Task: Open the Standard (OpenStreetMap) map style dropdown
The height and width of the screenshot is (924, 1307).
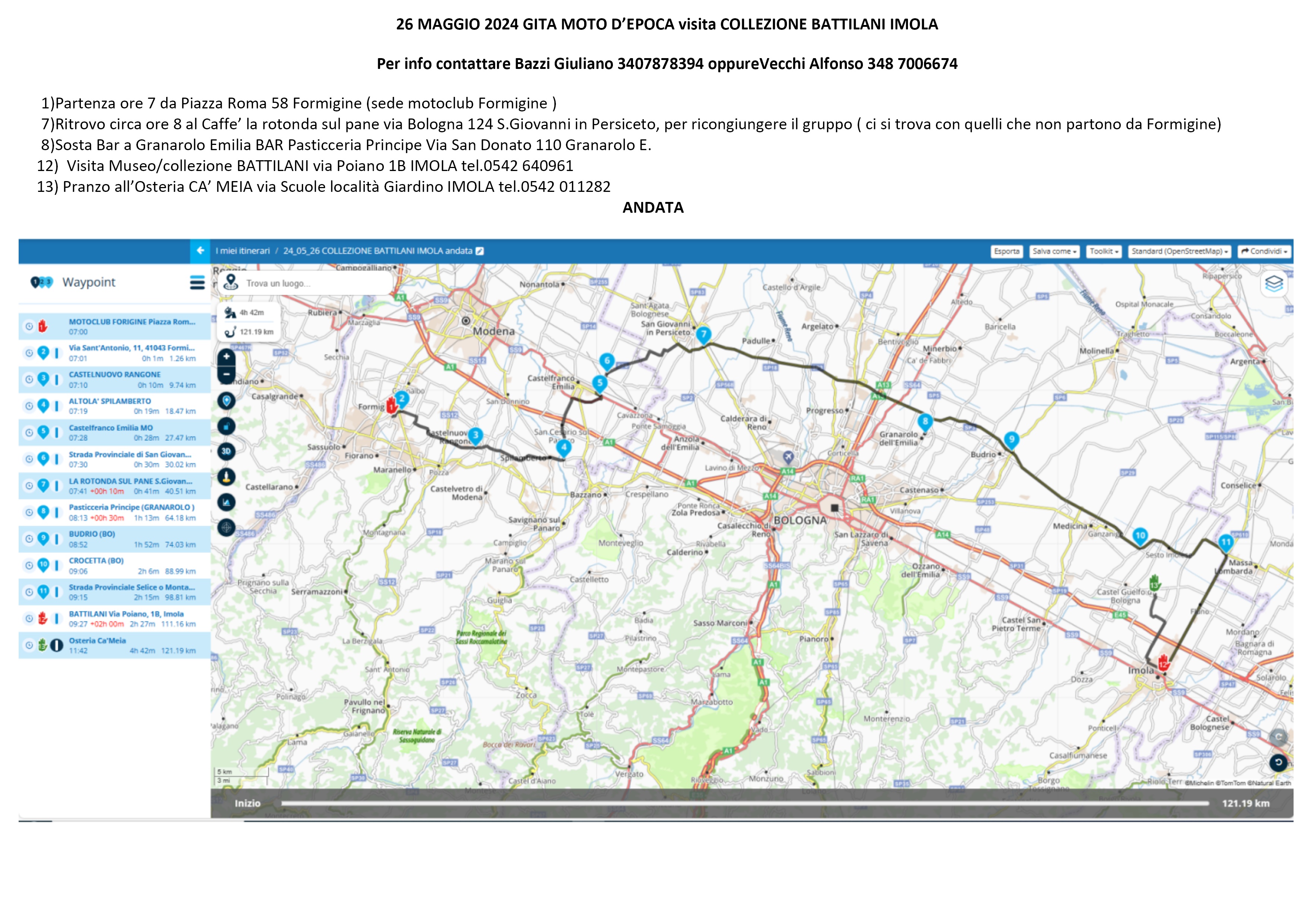Action: point(1180,251)
